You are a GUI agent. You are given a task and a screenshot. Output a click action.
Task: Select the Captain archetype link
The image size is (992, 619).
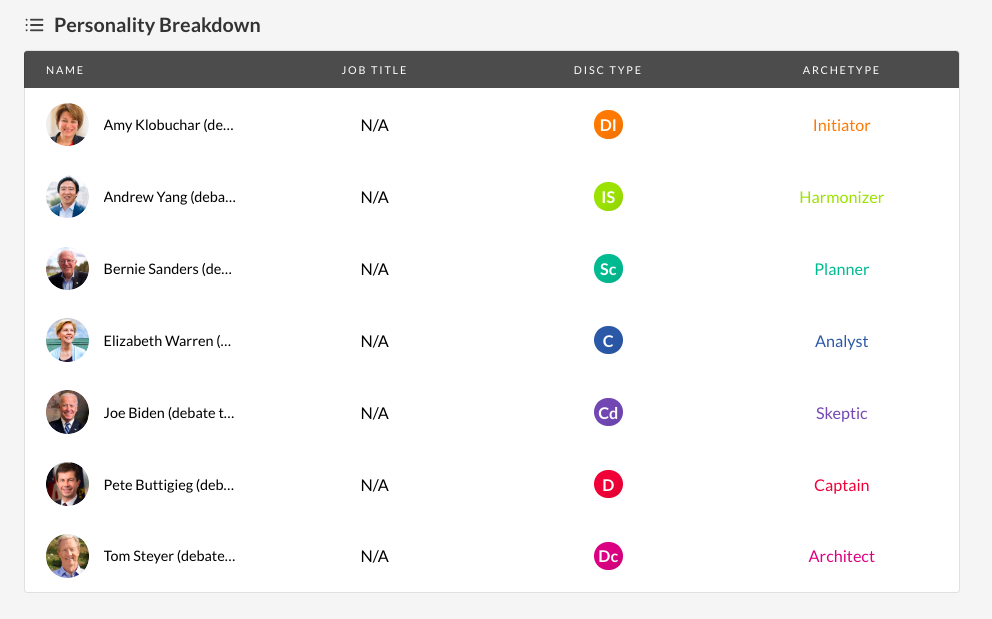[841, 485]
